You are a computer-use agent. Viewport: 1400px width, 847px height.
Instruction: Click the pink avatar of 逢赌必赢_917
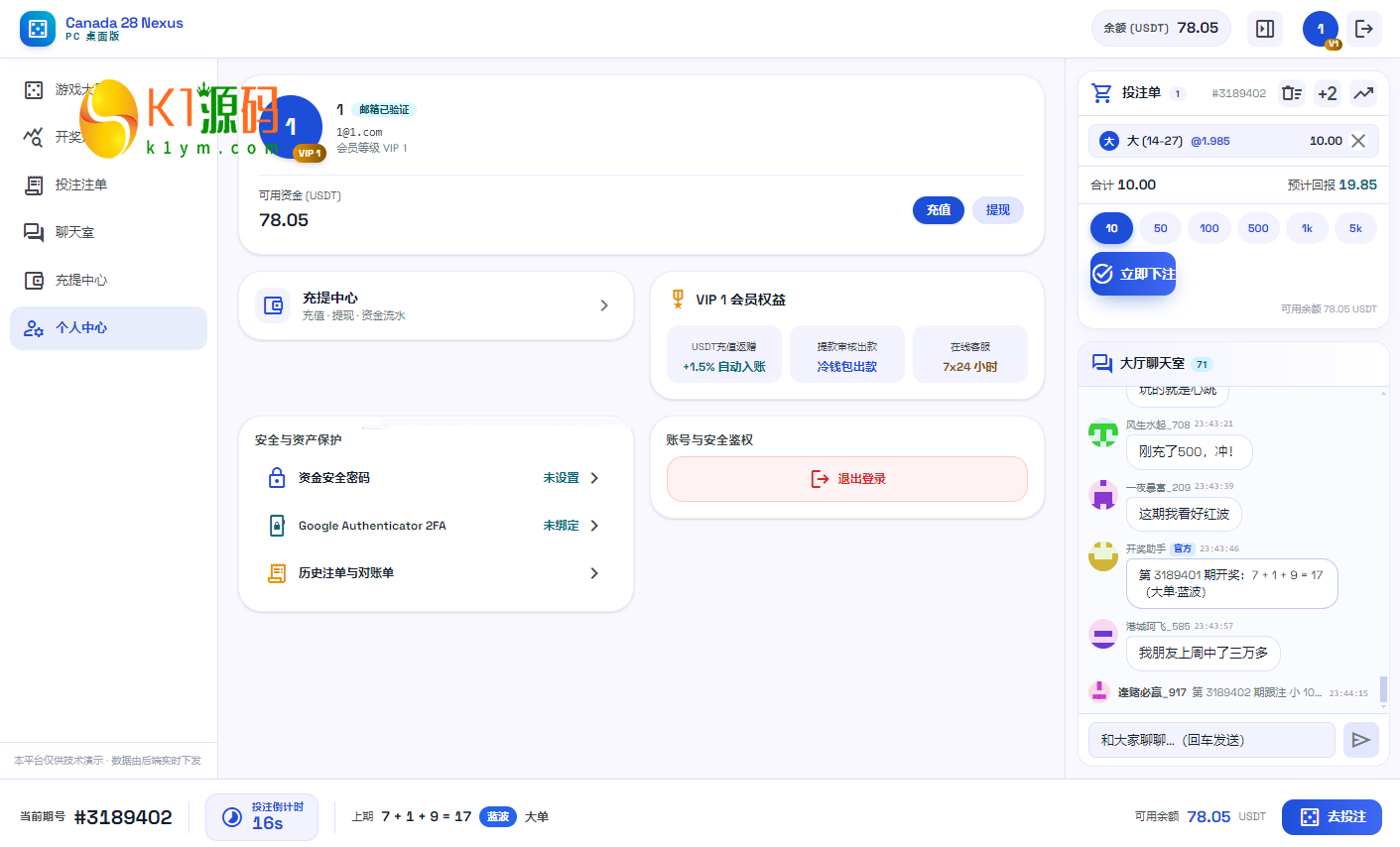pyautogui.click(x=1098, y=692)
